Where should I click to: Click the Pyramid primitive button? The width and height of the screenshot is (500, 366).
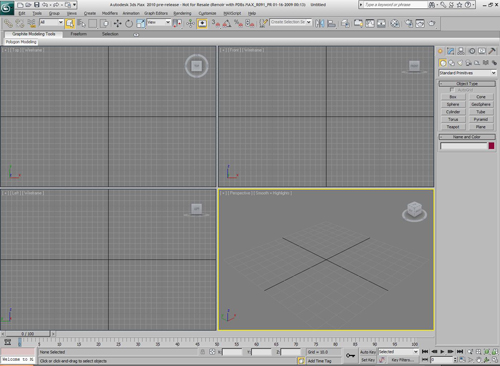(x=481, y=119)
